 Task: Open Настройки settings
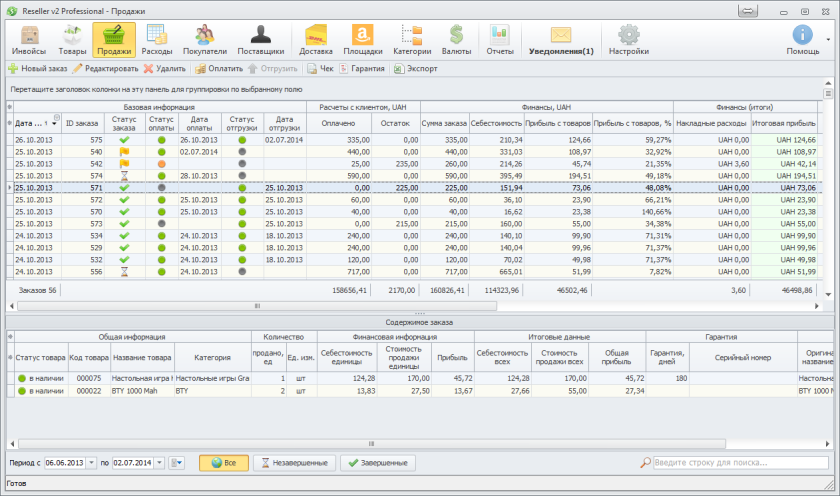pos(628,40)
